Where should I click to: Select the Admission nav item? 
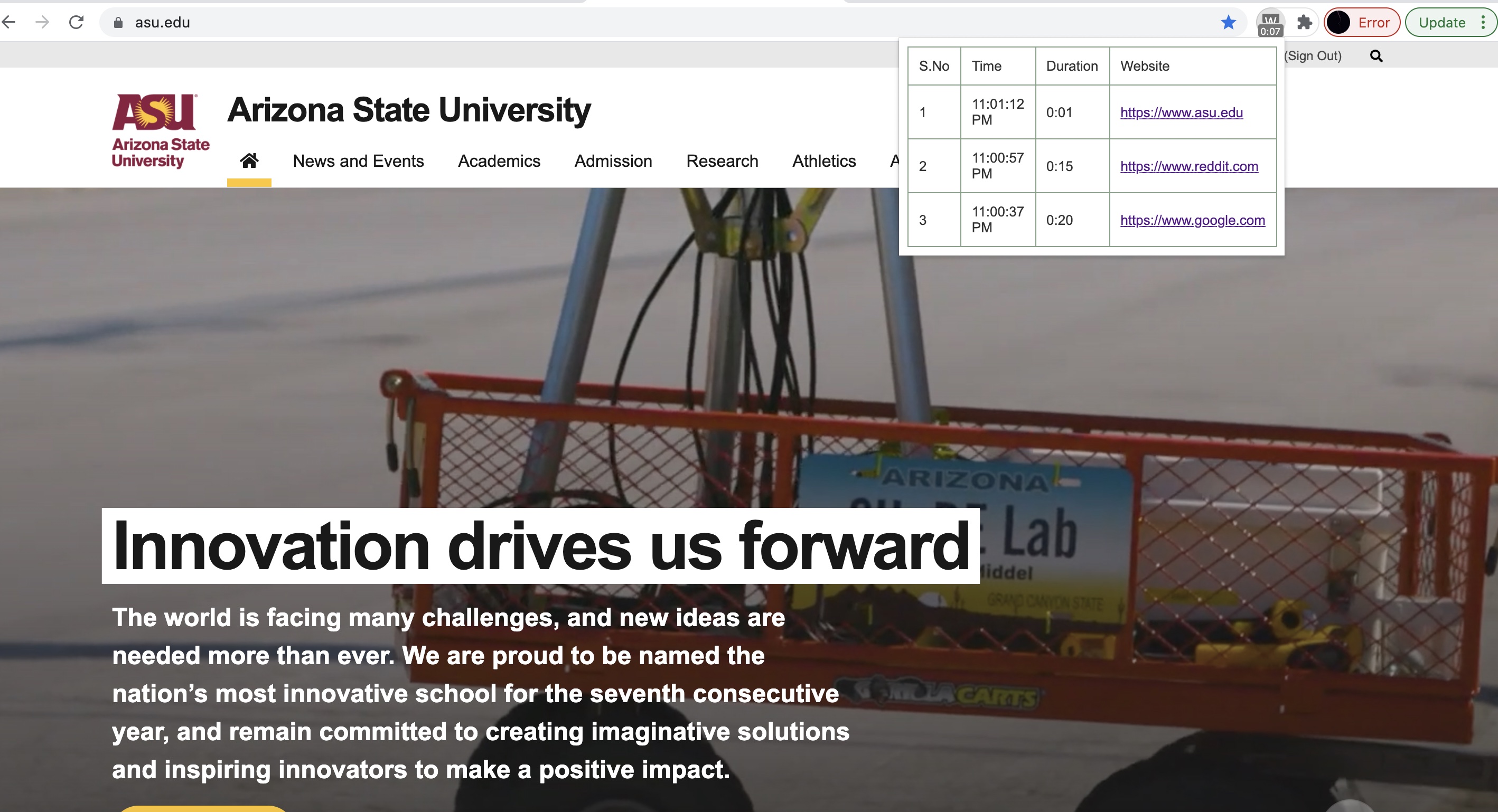(613, 160)
